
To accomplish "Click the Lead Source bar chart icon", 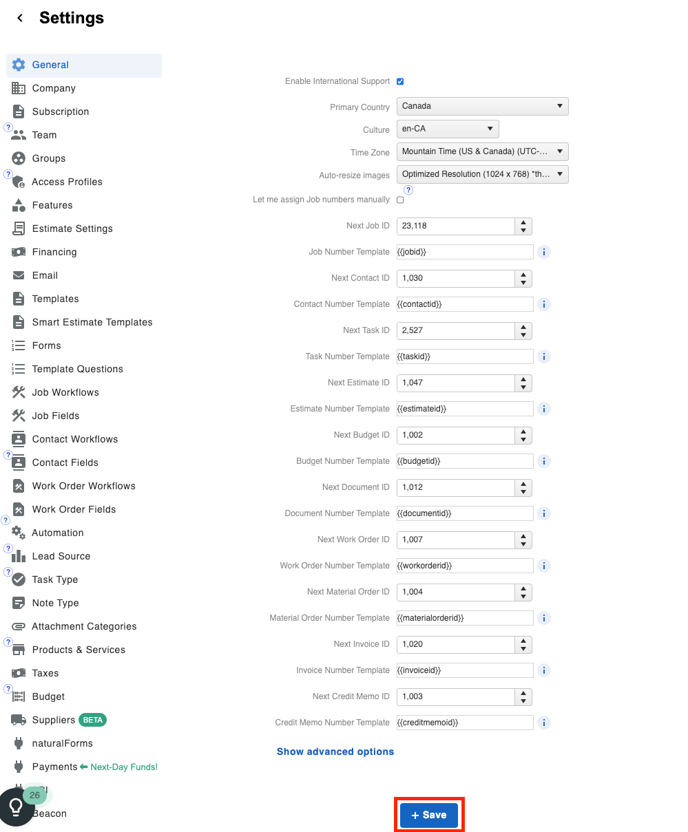I will [18, 556].
